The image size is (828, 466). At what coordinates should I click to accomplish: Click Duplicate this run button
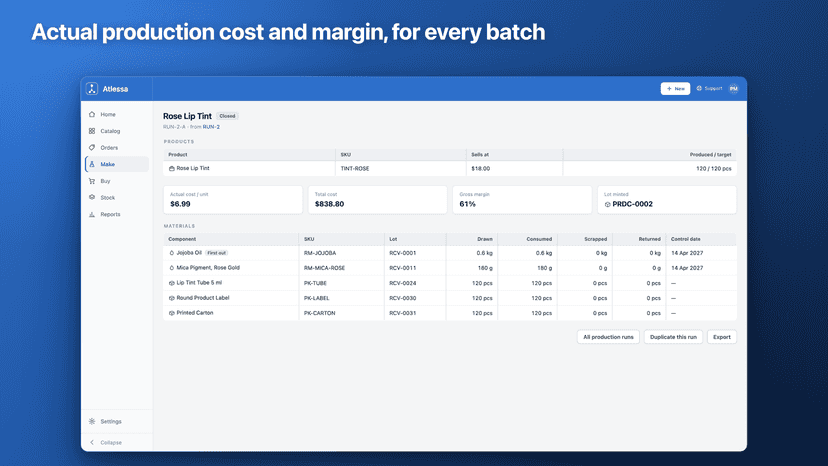coord(673,337)
